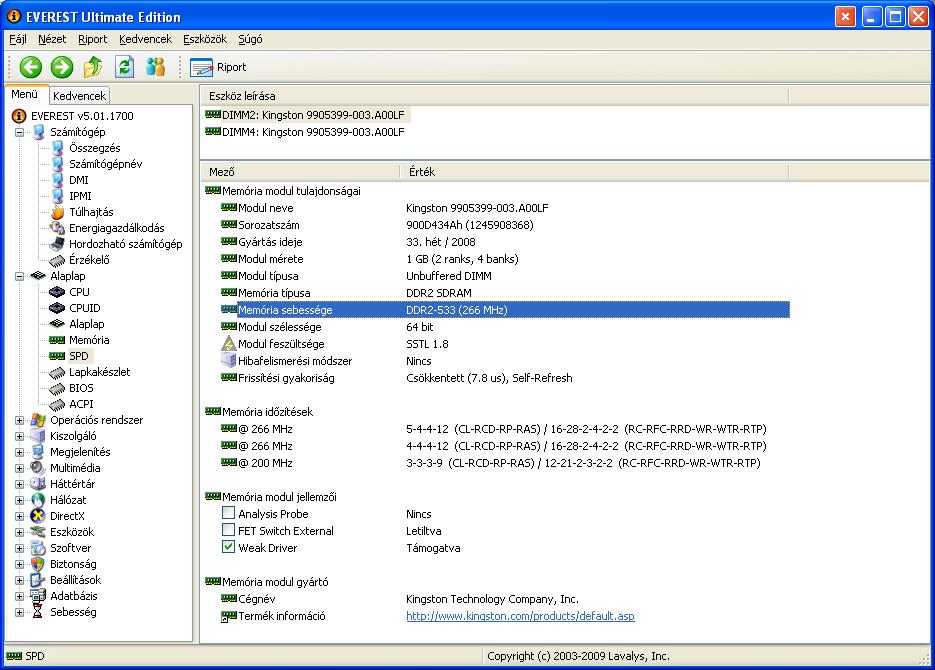The height and width of the screenshot is (670, 935).
Task: Expand the Háttértár node
Action: pyautogui.click(x=20, y=485)
